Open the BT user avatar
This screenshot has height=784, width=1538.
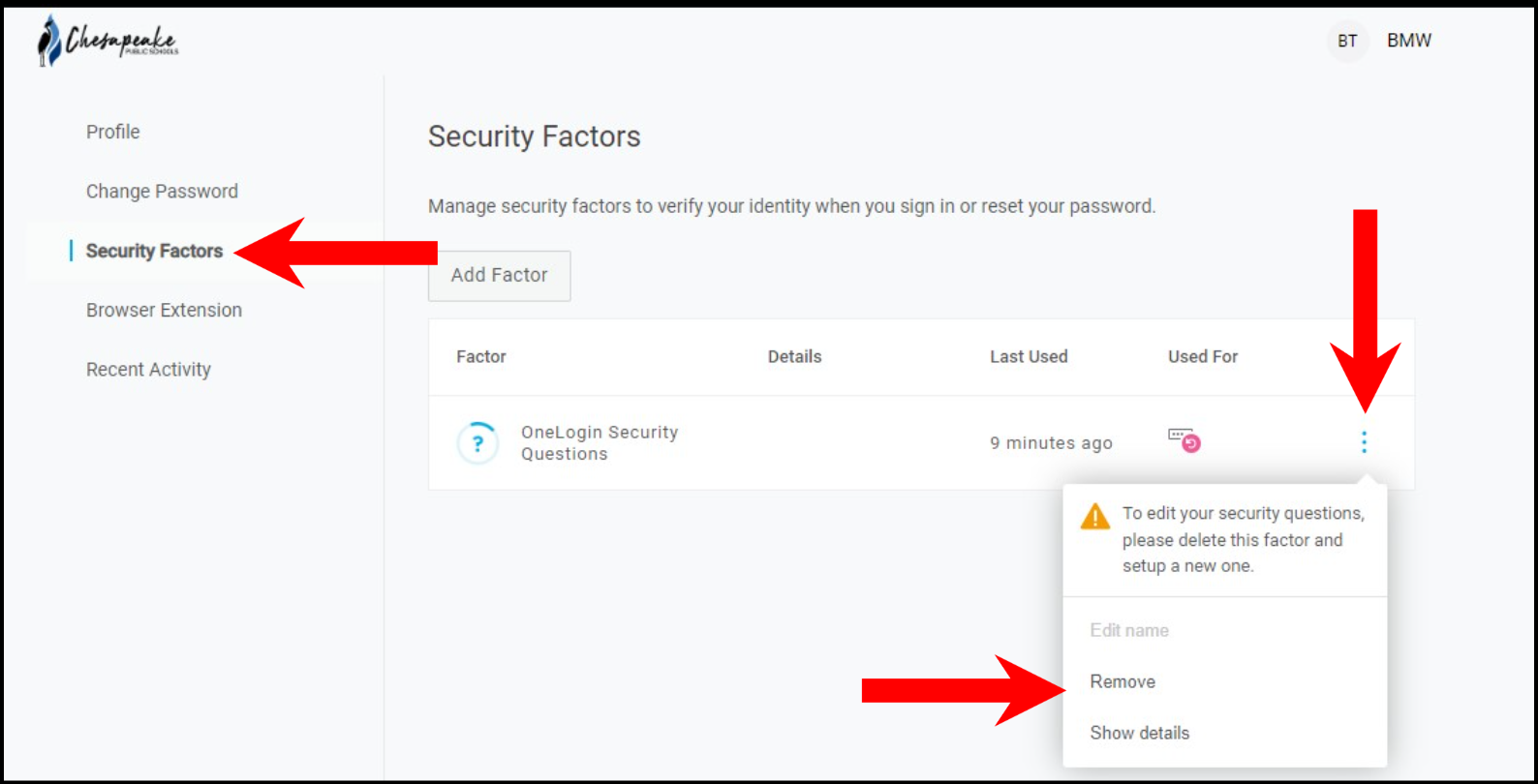(1347, 42)
